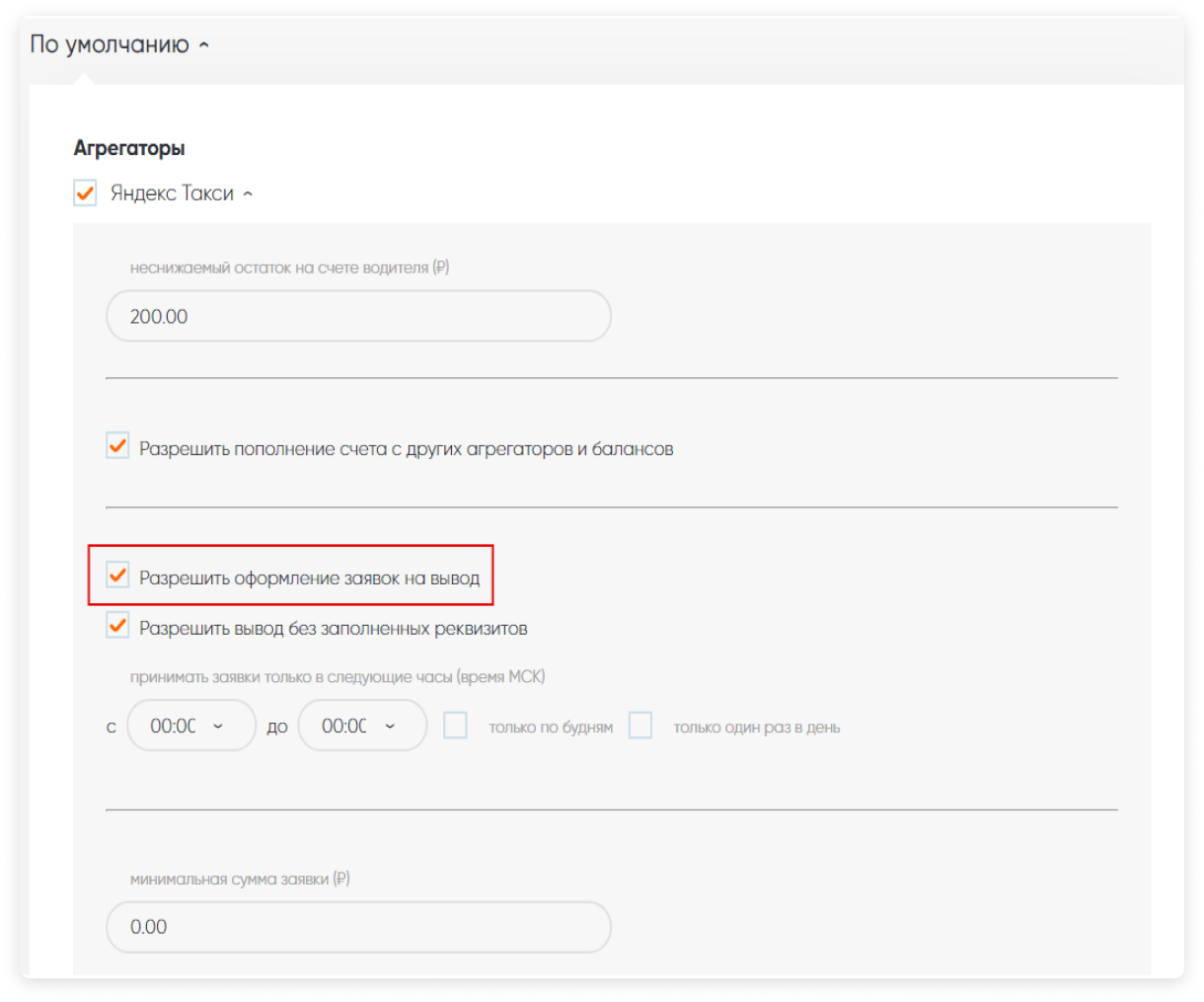Focus the "минимальная сумма заявки" field
The width and height of the screenshot is (1204, 1002).
tap(358, 927)
